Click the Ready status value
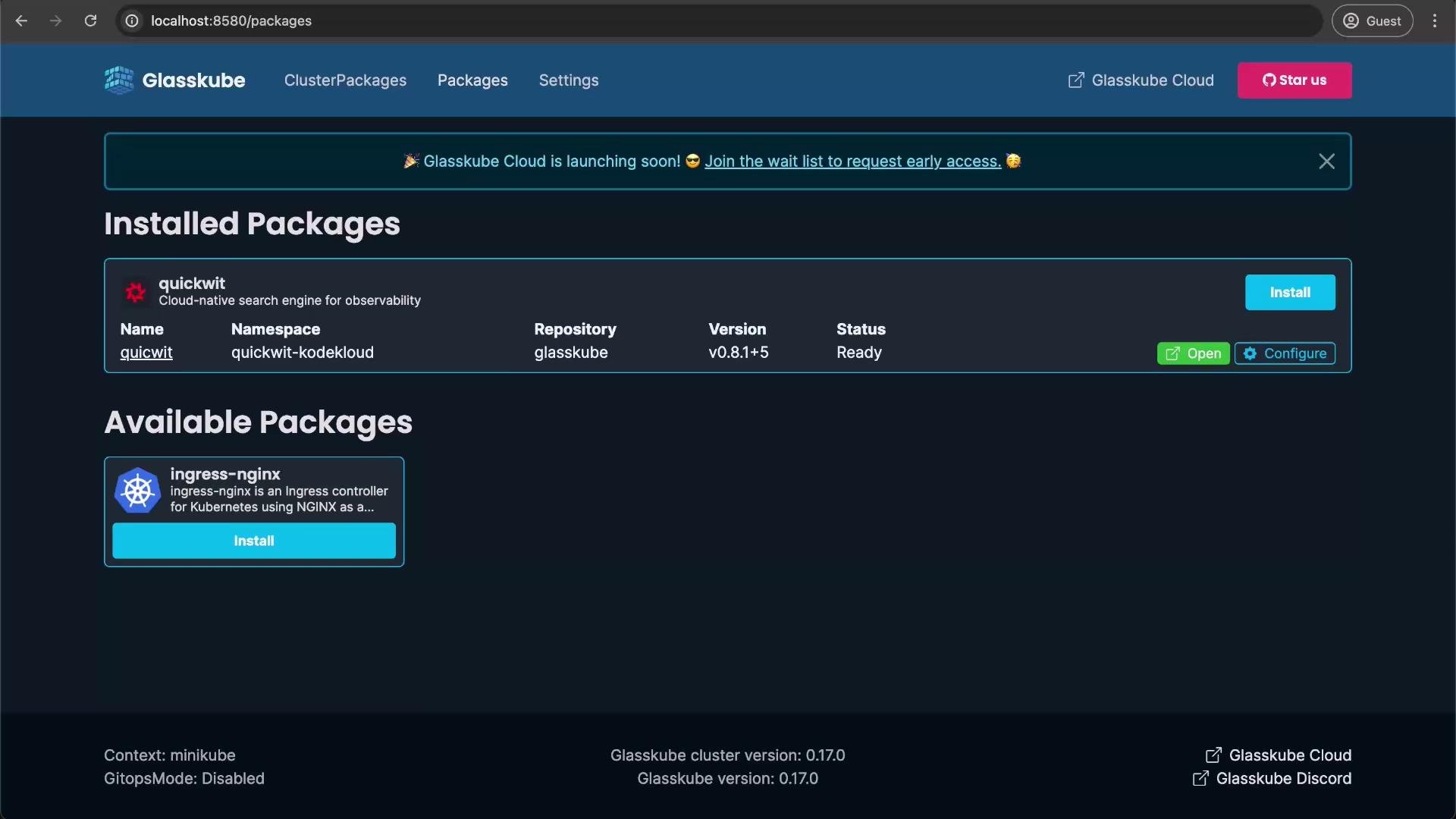Image resolution: width=1456 pixels, height=819 pixels. 859,353
